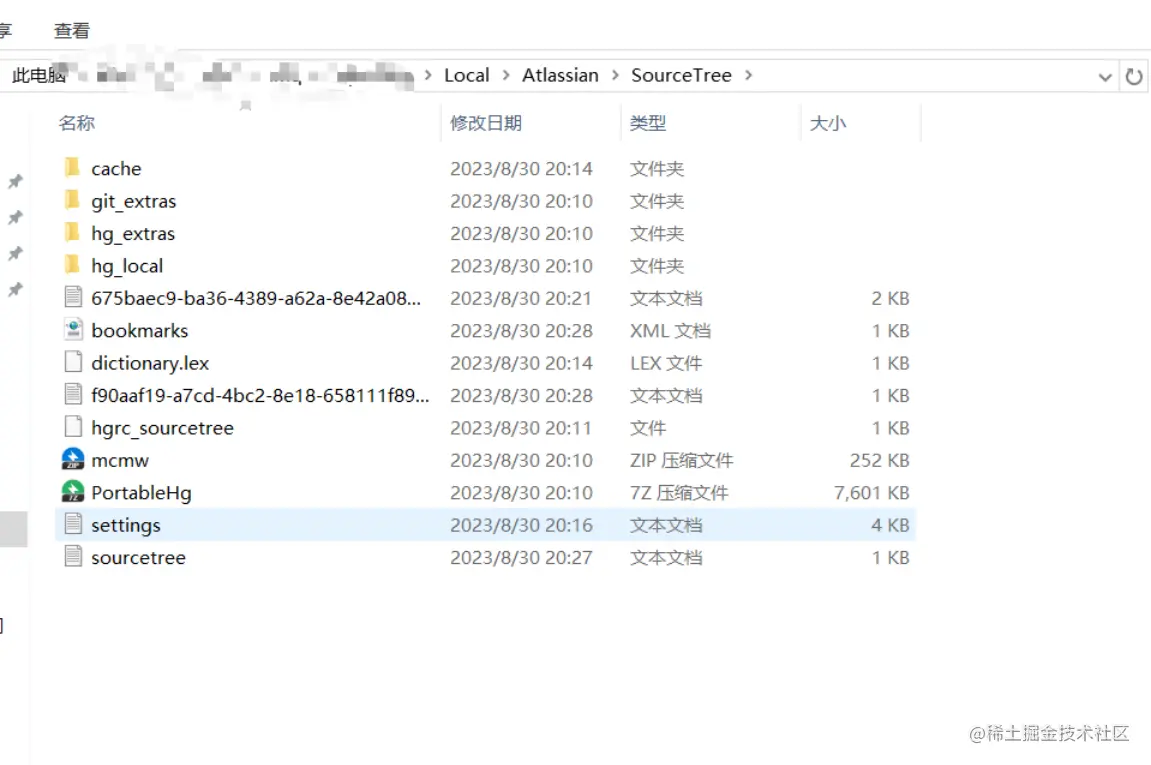1151x765 pixels.
Task: Click the 2 KB size of 675baec9 file
Action: [890, 298]
